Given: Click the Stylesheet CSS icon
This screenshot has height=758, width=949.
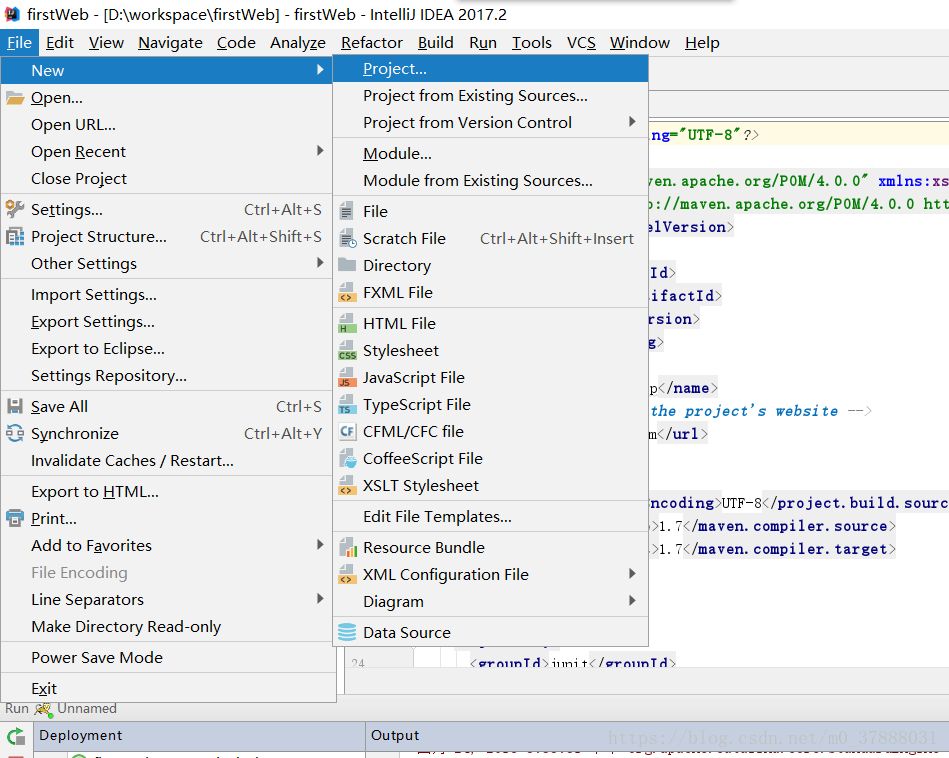Looking at the screenshot, I should click(347, 351).
